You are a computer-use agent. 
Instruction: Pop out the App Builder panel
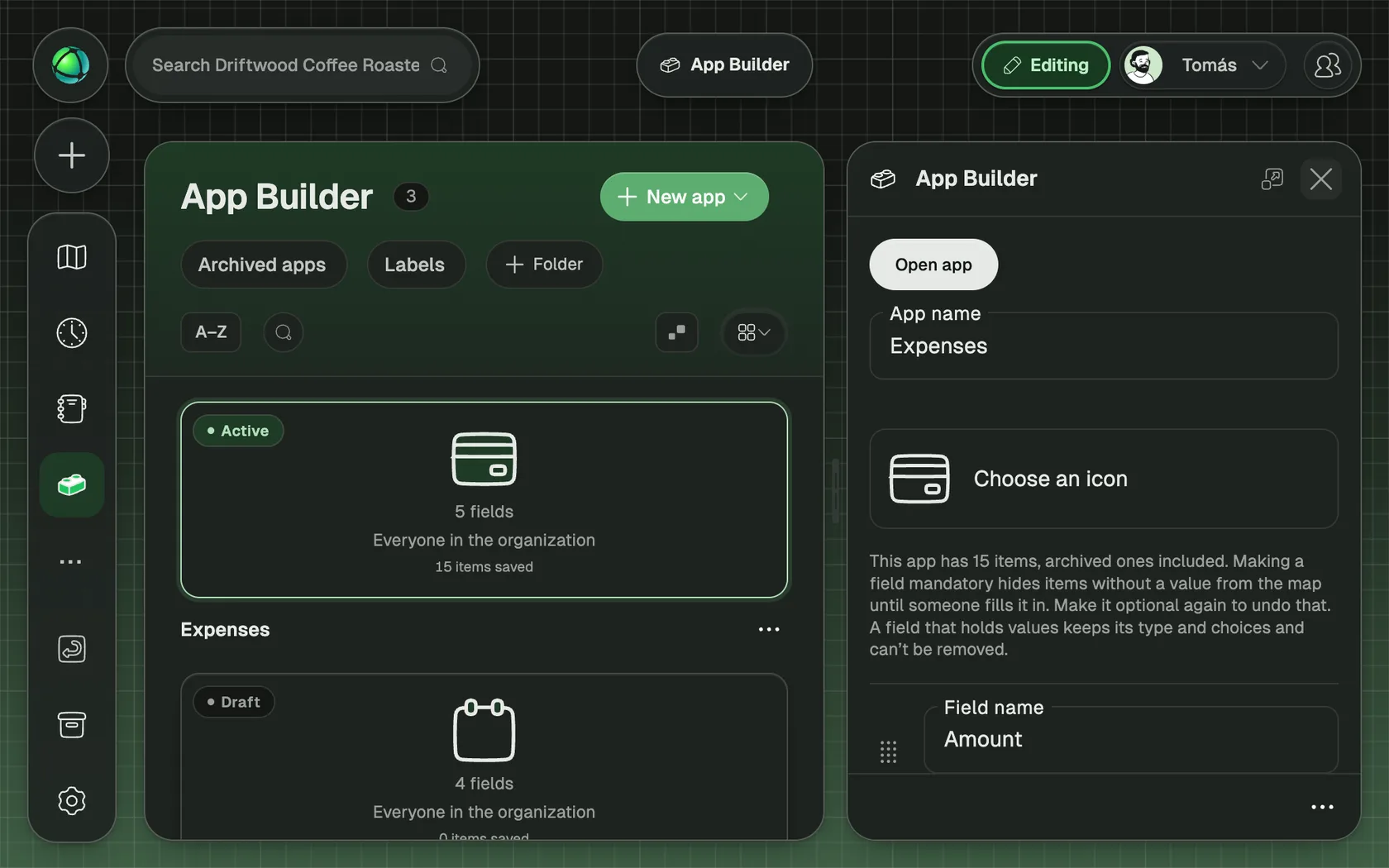coord(1272,179)
